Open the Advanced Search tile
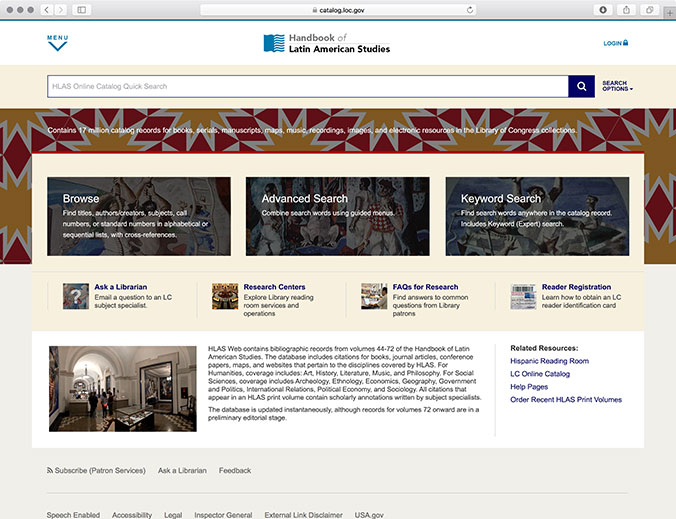The height and width of the screenshot is (519, 676). [338, 216]
